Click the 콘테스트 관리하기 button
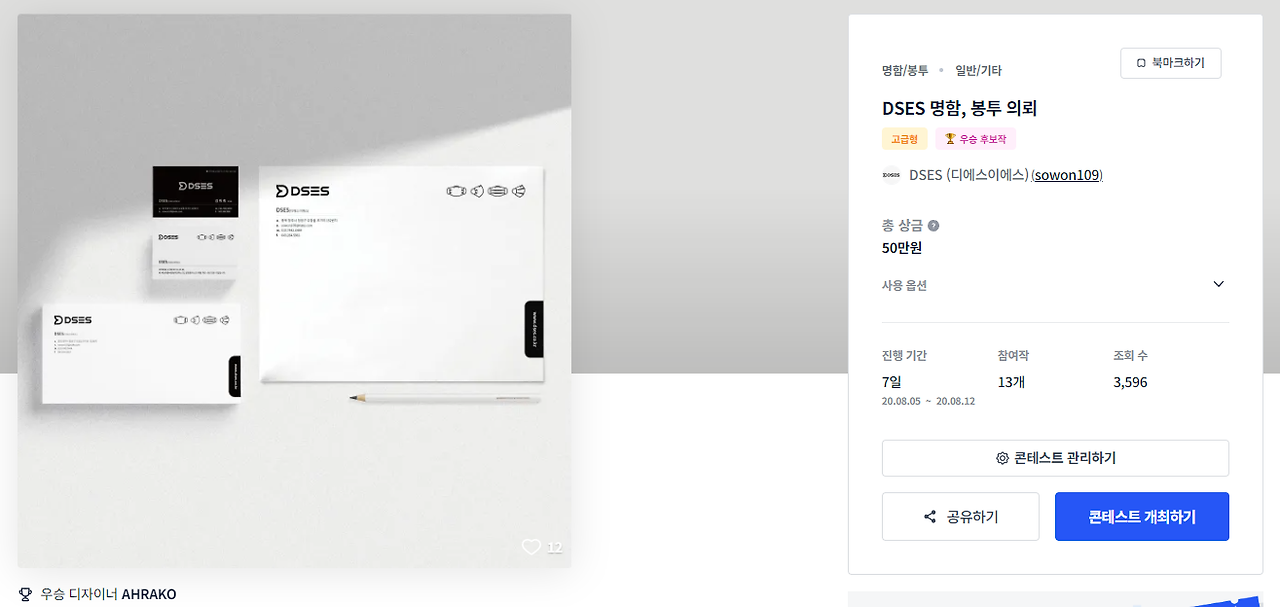This screenshot has width=1280, height=607. click(x=1055, y=458)
